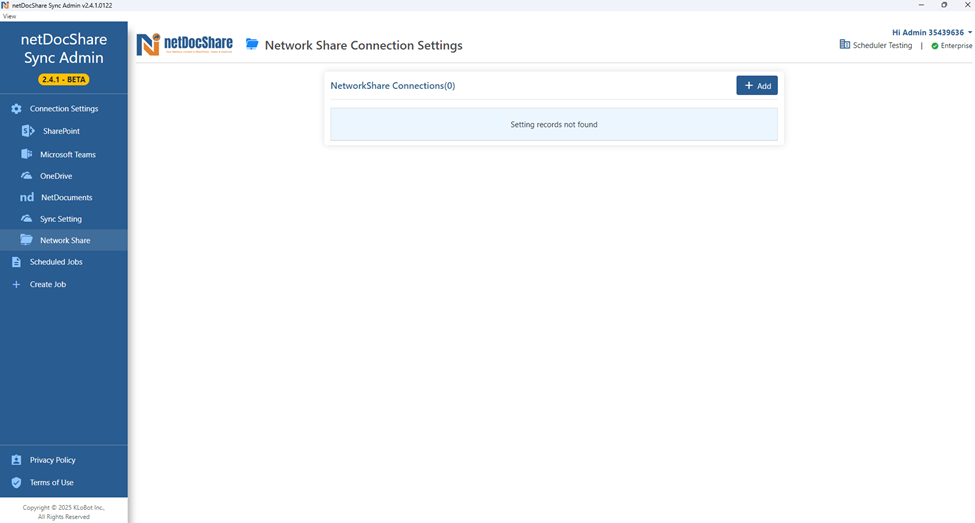Click the netDocShare logo in the header
This screenshot has height=523, width=975.
185,45
